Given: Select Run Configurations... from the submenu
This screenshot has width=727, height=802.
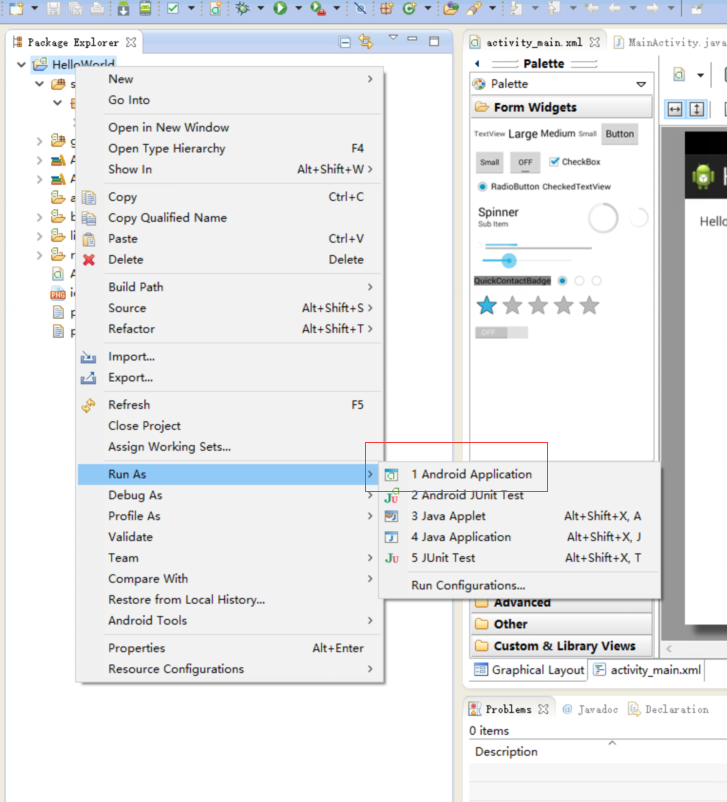Looking at the screenshot, I should tap(468, 585).
